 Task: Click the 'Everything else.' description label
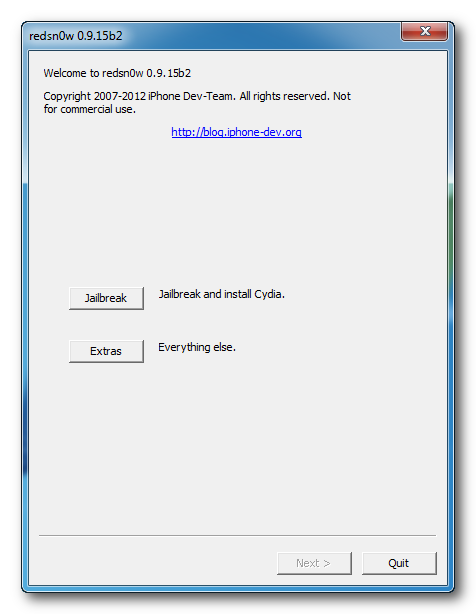pos(197,347)
